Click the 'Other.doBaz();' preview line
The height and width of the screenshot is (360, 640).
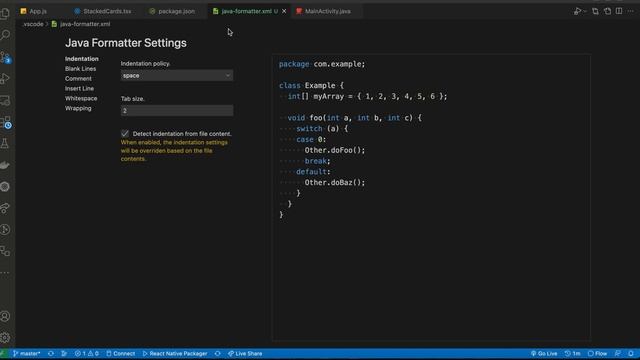coord(335,182)
